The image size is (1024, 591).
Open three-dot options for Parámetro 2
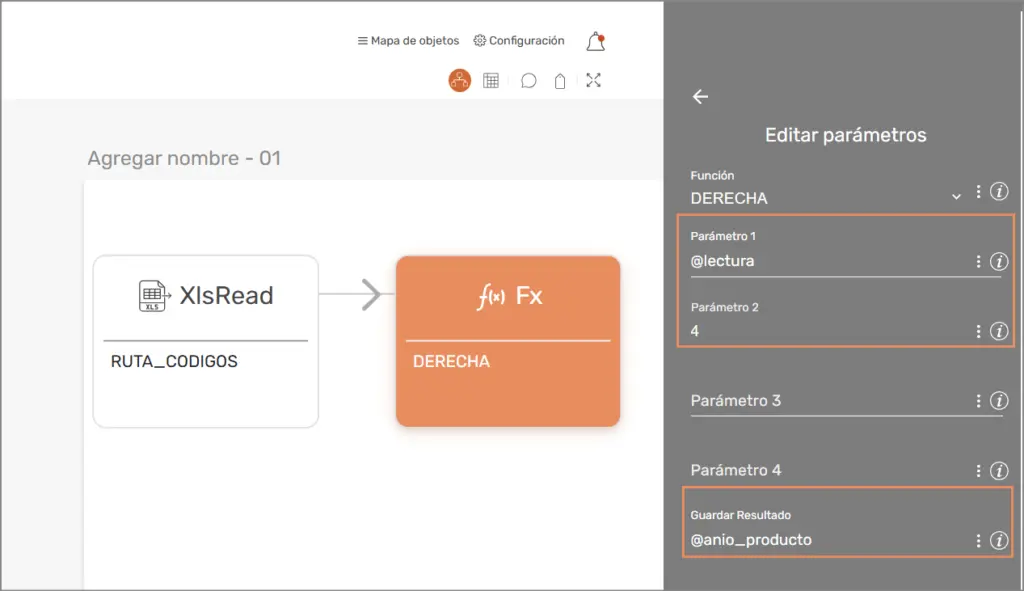pos(978,332)
